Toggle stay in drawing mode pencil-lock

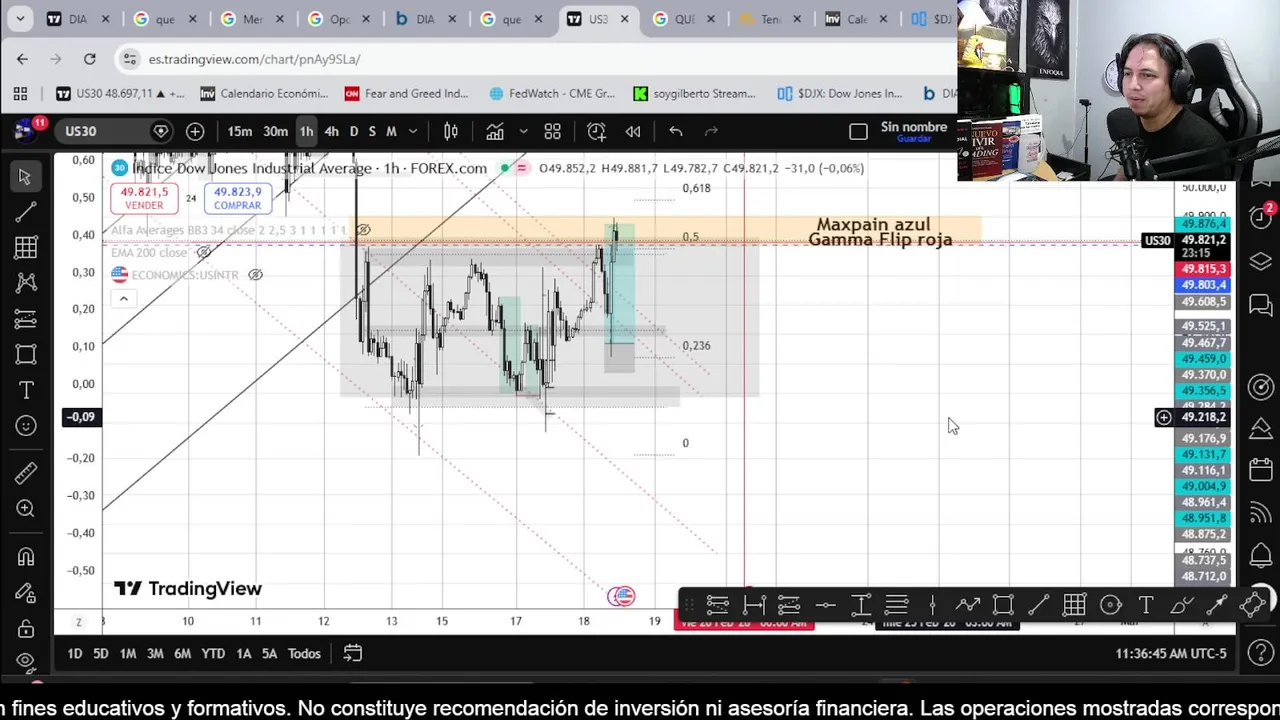25,594
